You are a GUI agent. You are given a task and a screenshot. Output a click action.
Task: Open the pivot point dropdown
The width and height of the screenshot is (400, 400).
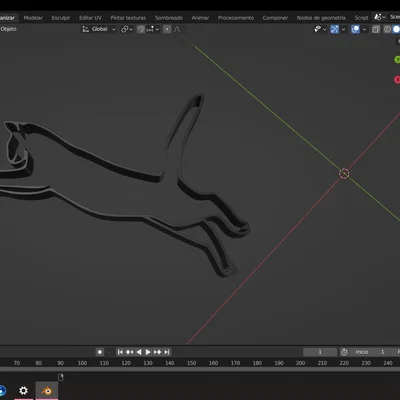126,29
